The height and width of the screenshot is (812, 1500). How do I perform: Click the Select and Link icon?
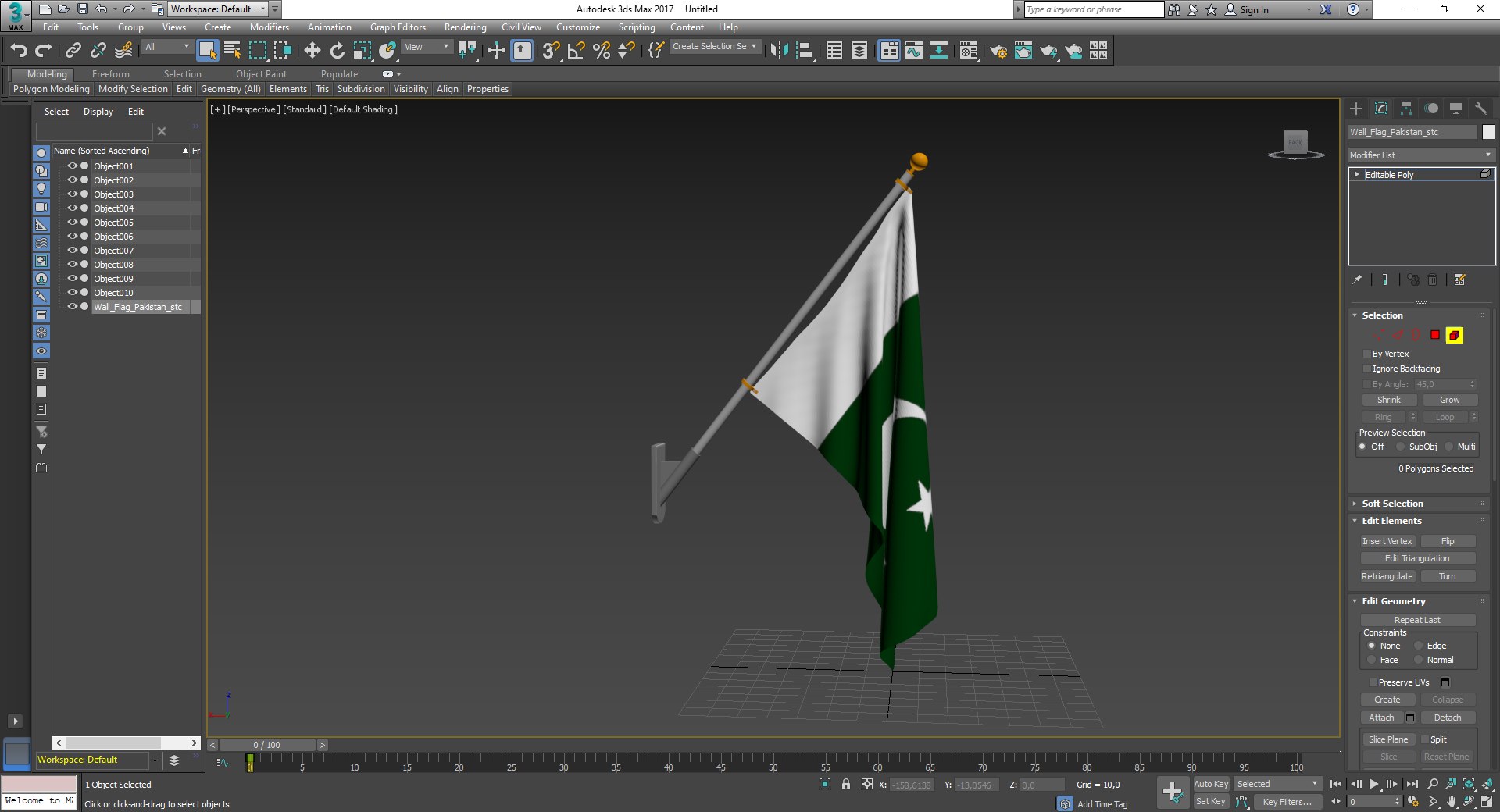73,51
